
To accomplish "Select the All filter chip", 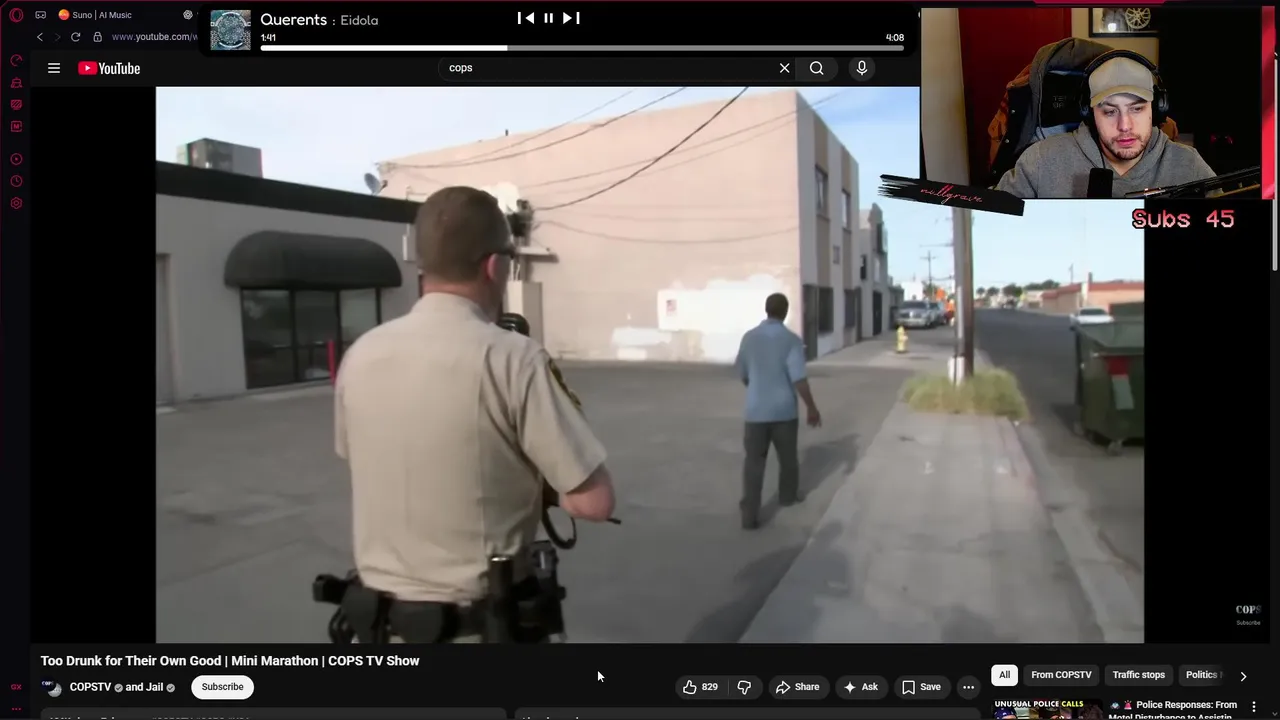I will click(x=1004, y=675).
